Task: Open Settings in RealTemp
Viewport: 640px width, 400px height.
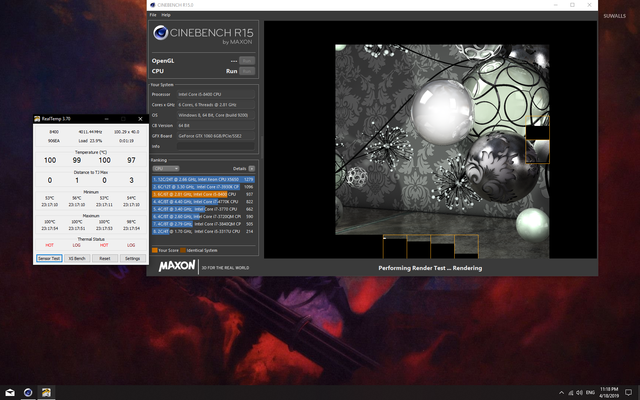Action: pyautogui.click(x=132, y=258)
